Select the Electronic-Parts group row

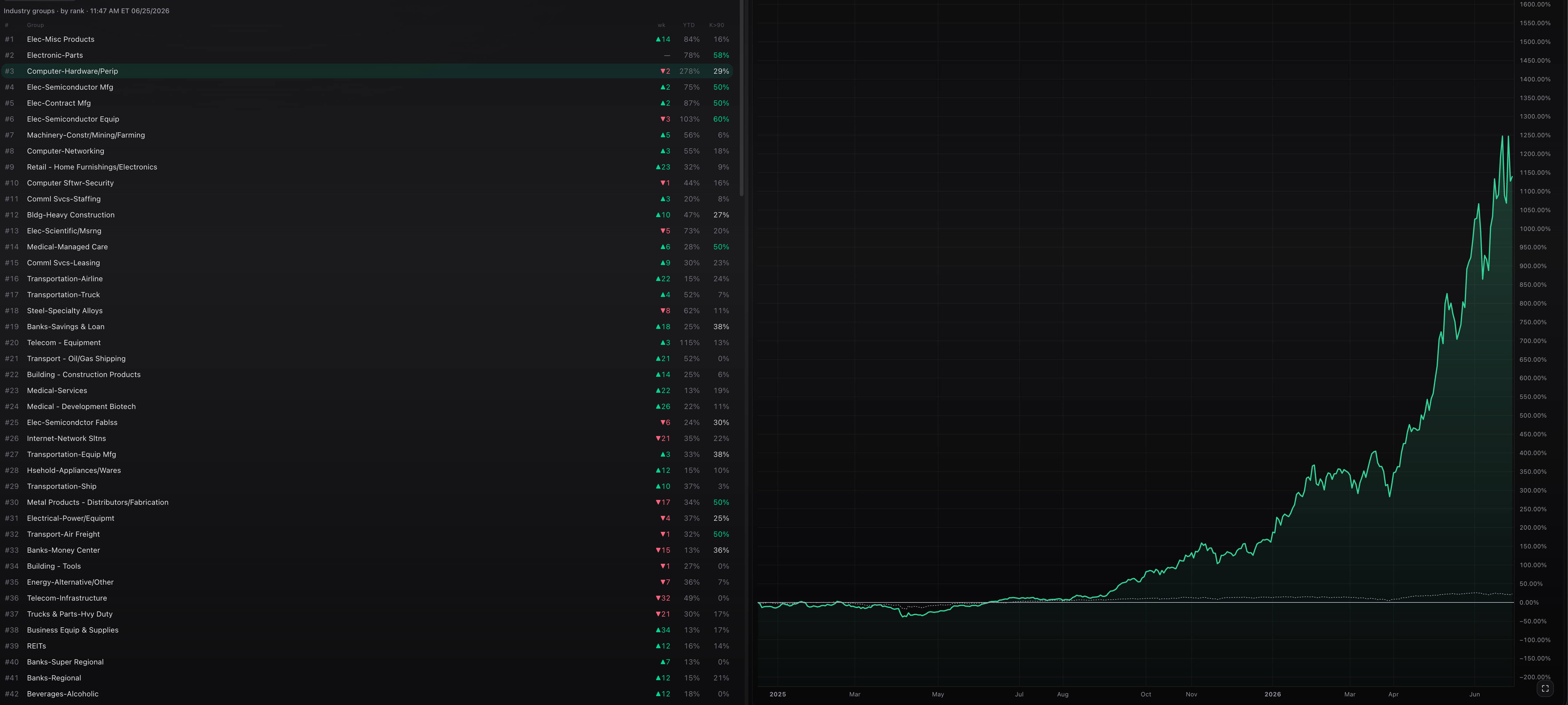[x=367, y=55]
